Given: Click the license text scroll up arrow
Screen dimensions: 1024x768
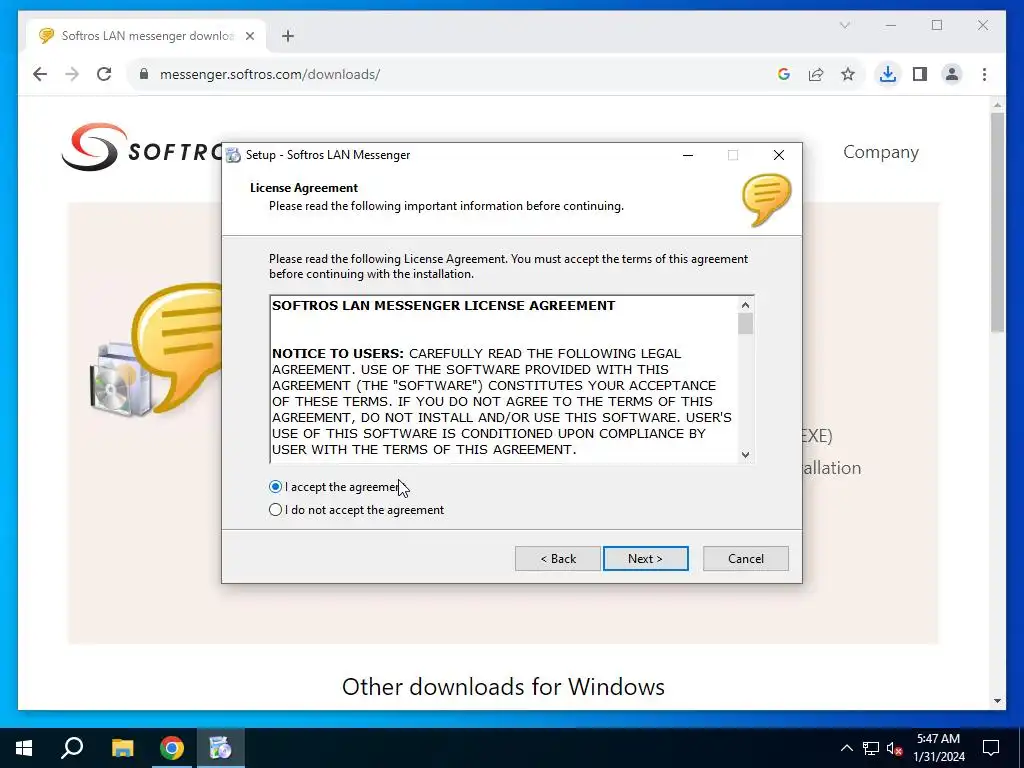Looking at the screenshot, I should click(745, 305).
